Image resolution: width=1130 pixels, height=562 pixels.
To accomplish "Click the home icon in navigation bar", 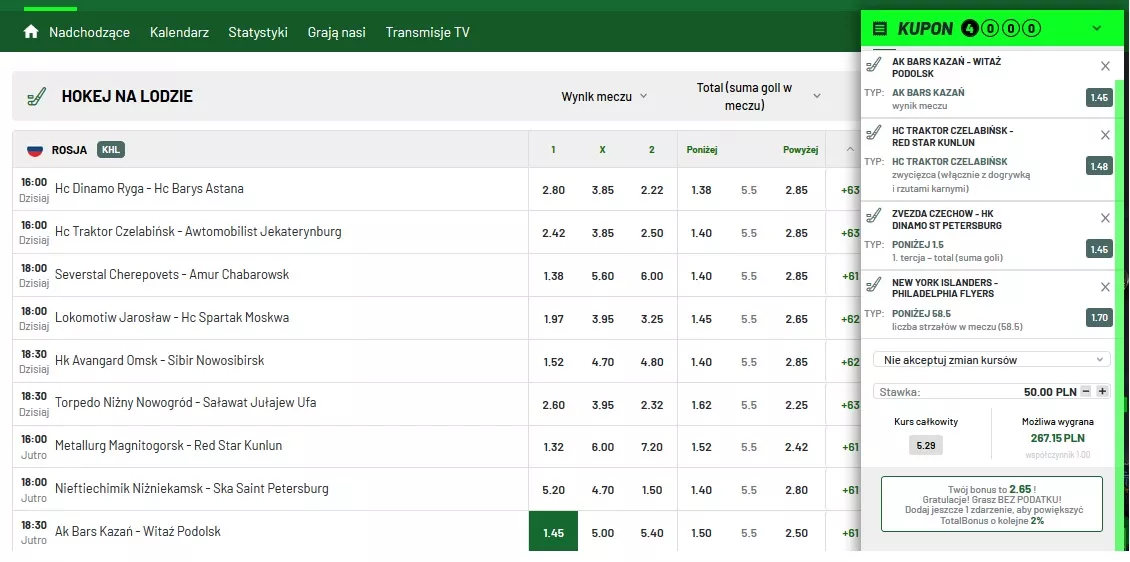I will coord(31,32).
